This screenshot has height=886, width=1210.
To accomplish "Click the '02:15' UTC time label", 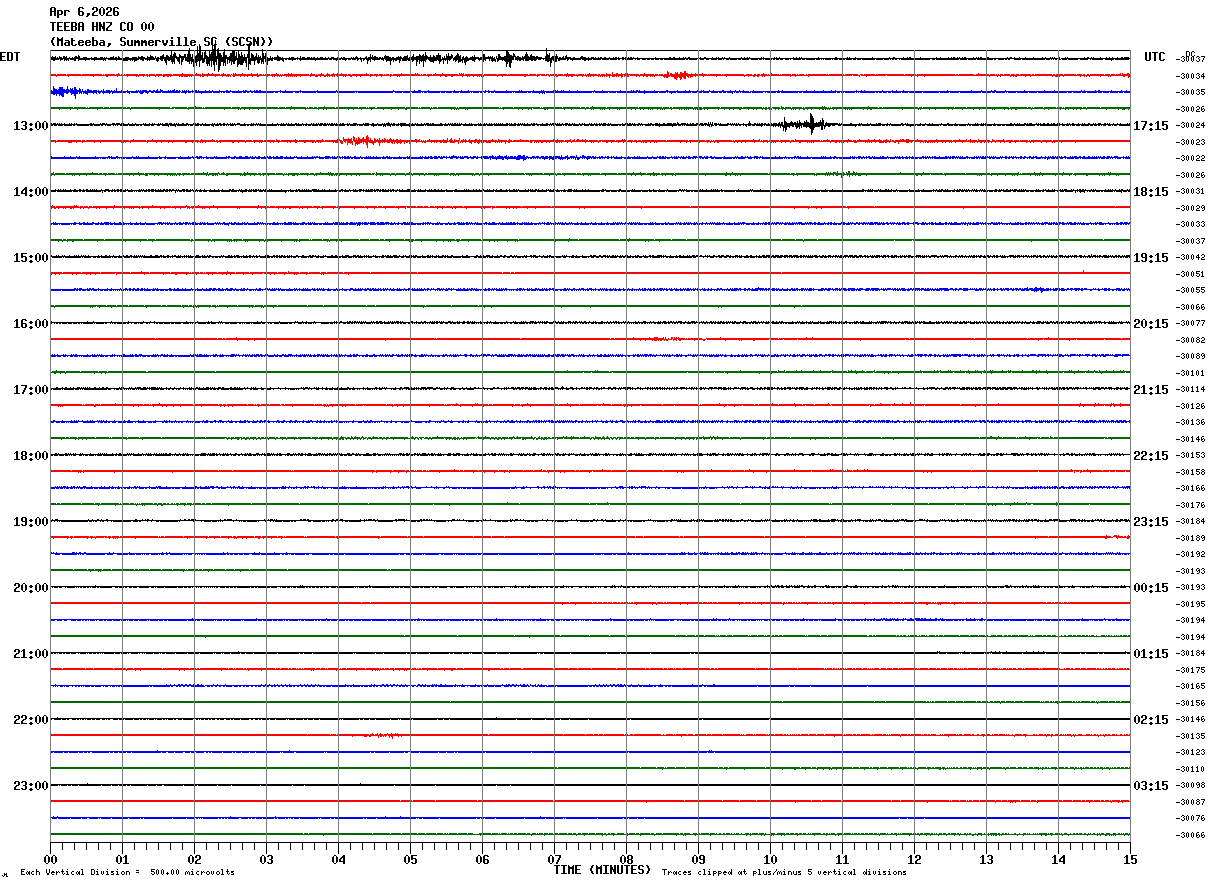I will pos(1150,720).
